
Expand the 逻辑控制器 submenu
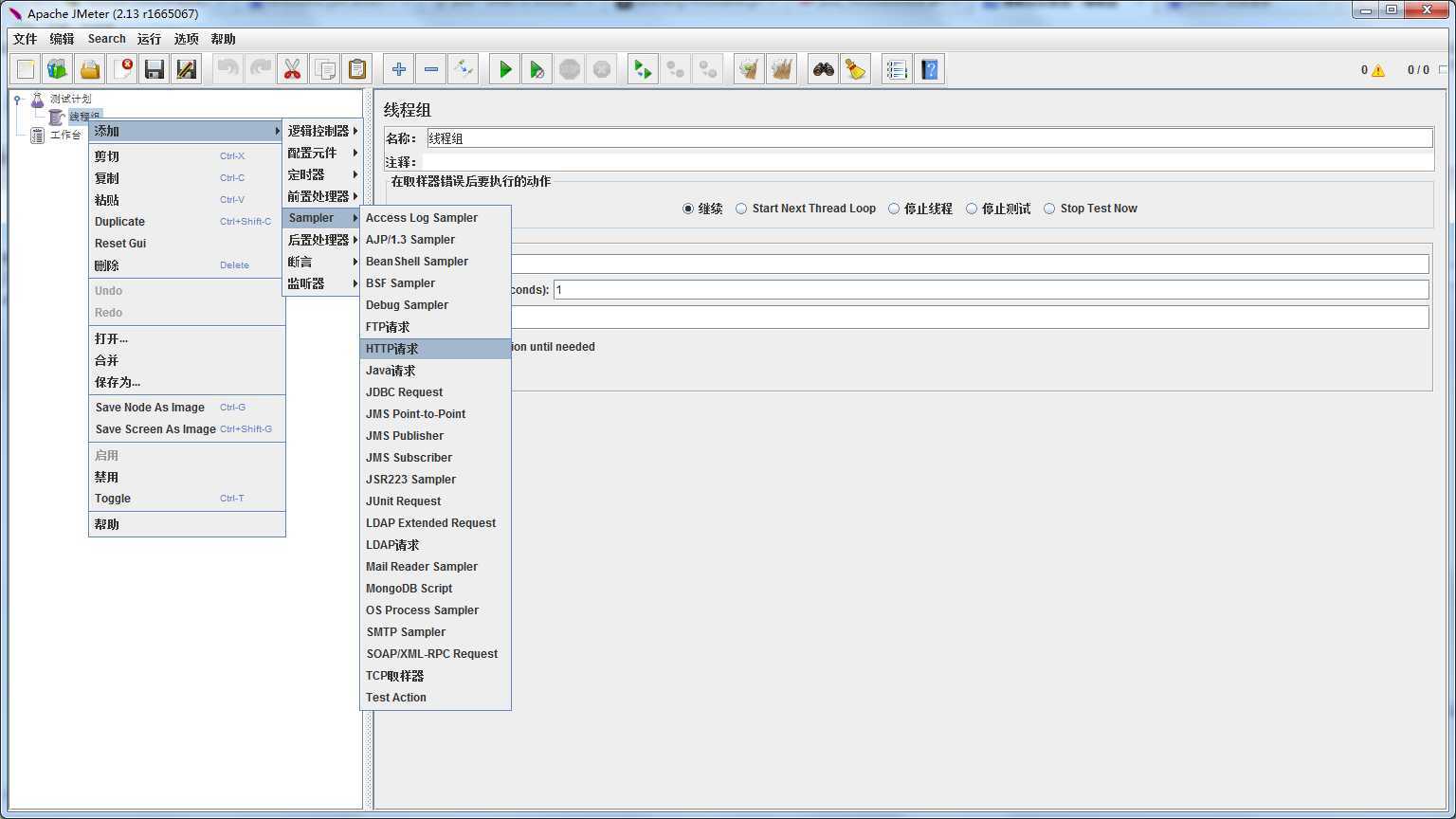click(x=321, y=131)
